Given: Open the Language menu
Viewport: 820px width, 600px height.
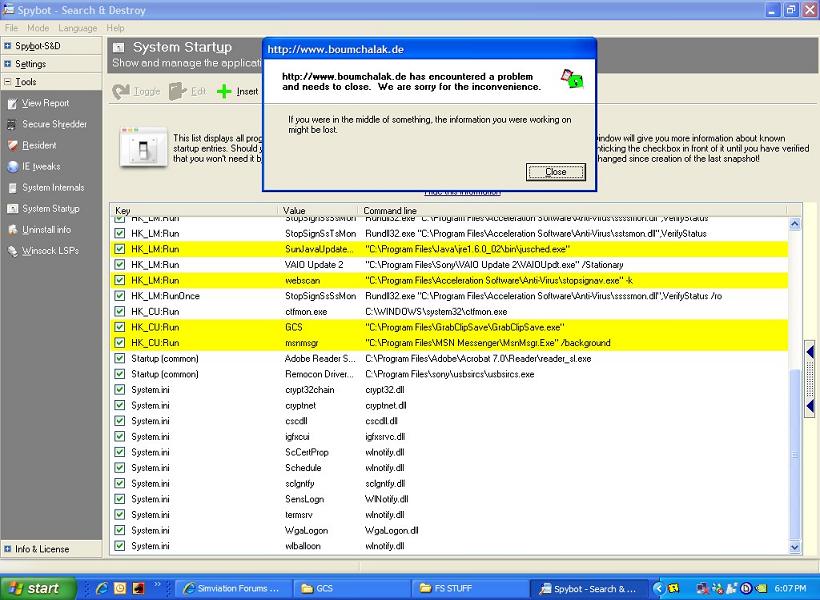Looking at the screenshot, I should click(77, 28).
